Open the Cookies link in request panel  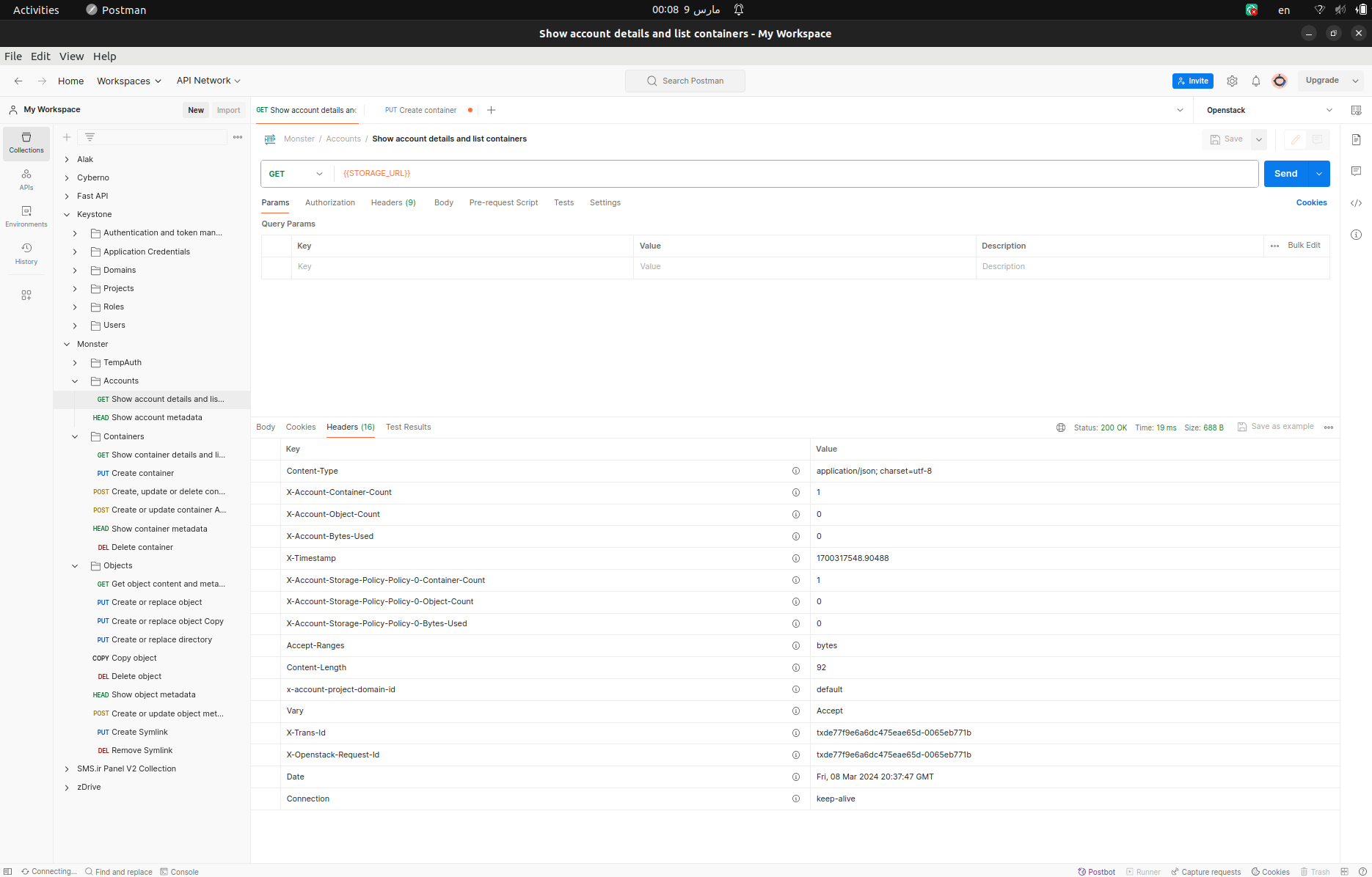point(1312,203)
